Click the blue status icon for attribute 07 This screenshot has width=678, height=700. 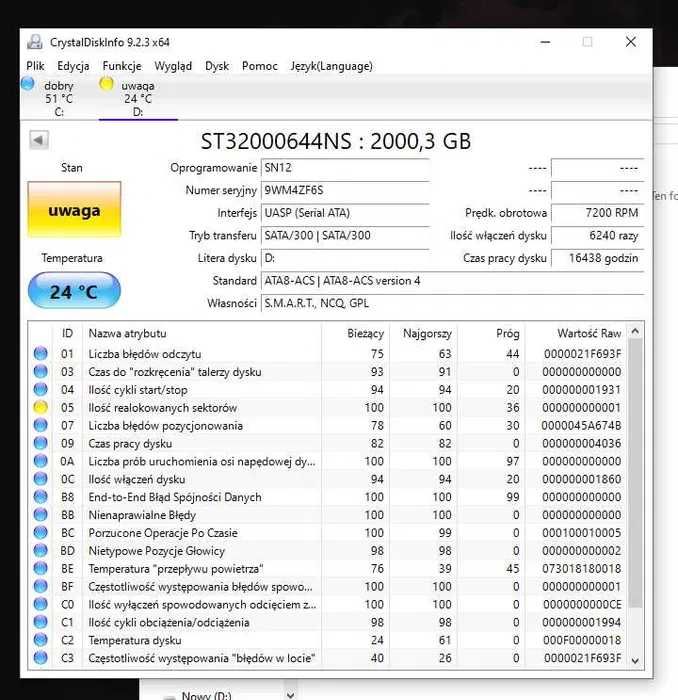(41, 425)
